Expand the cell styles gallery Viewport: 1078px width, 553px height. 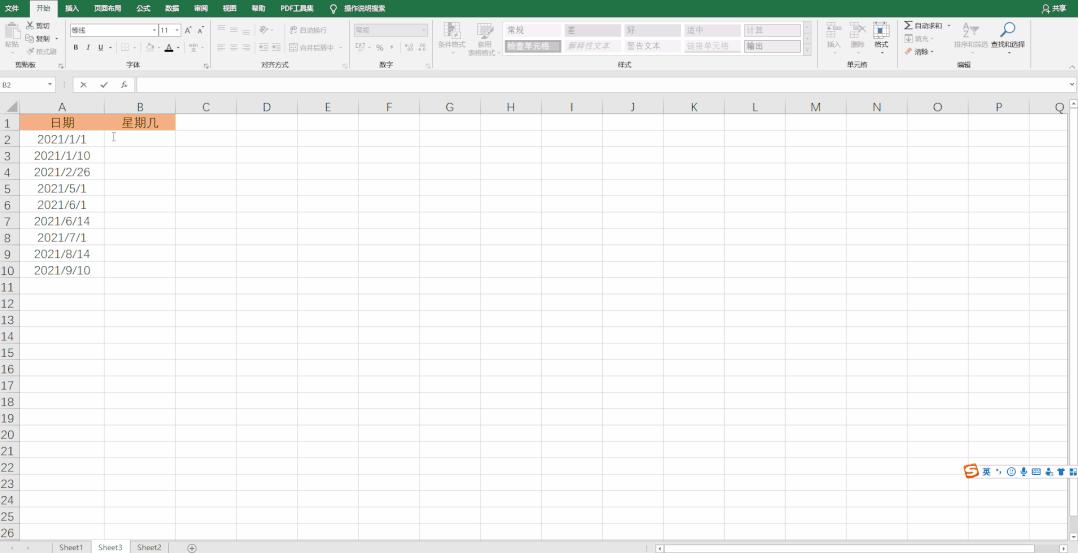[x=808, y=50]
